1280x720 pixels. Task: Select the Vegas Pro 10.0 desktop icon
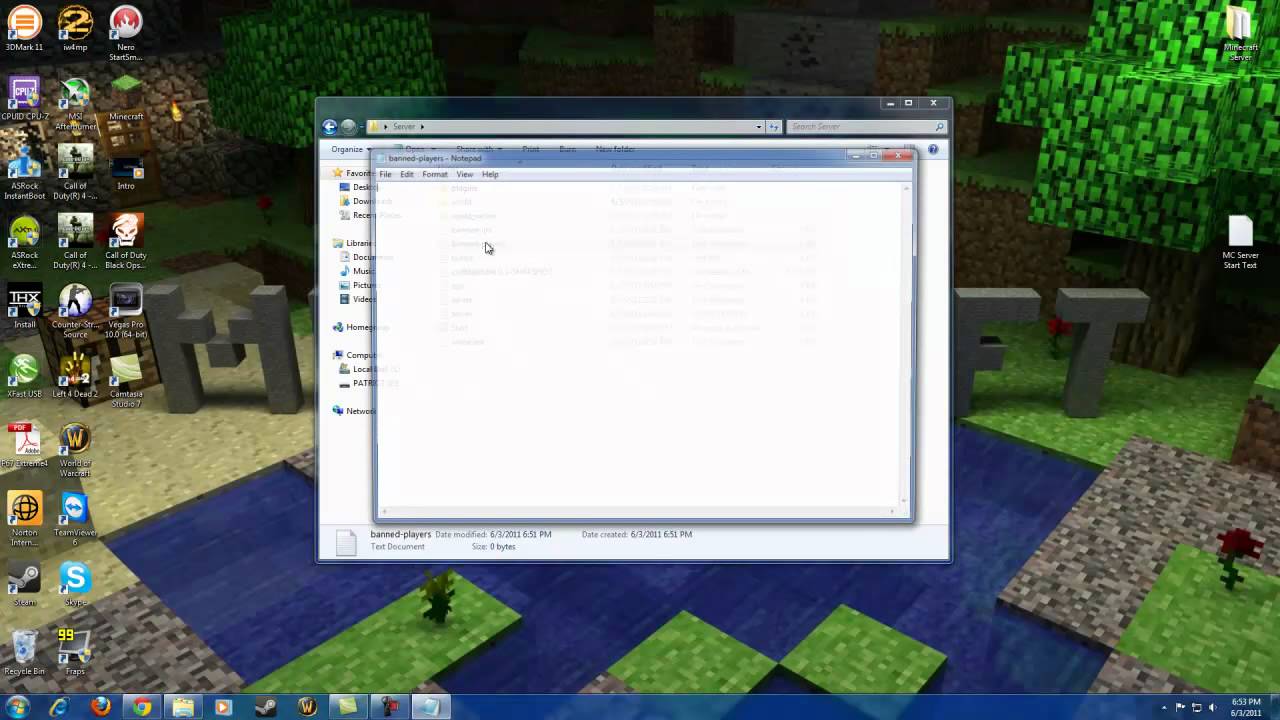click(x=125, y=312)
